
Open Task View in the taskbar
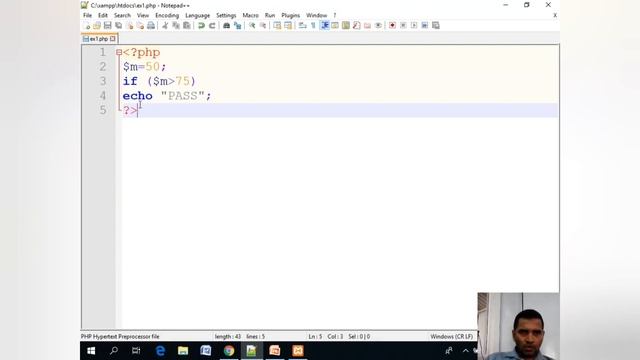[x=136, y=351]
